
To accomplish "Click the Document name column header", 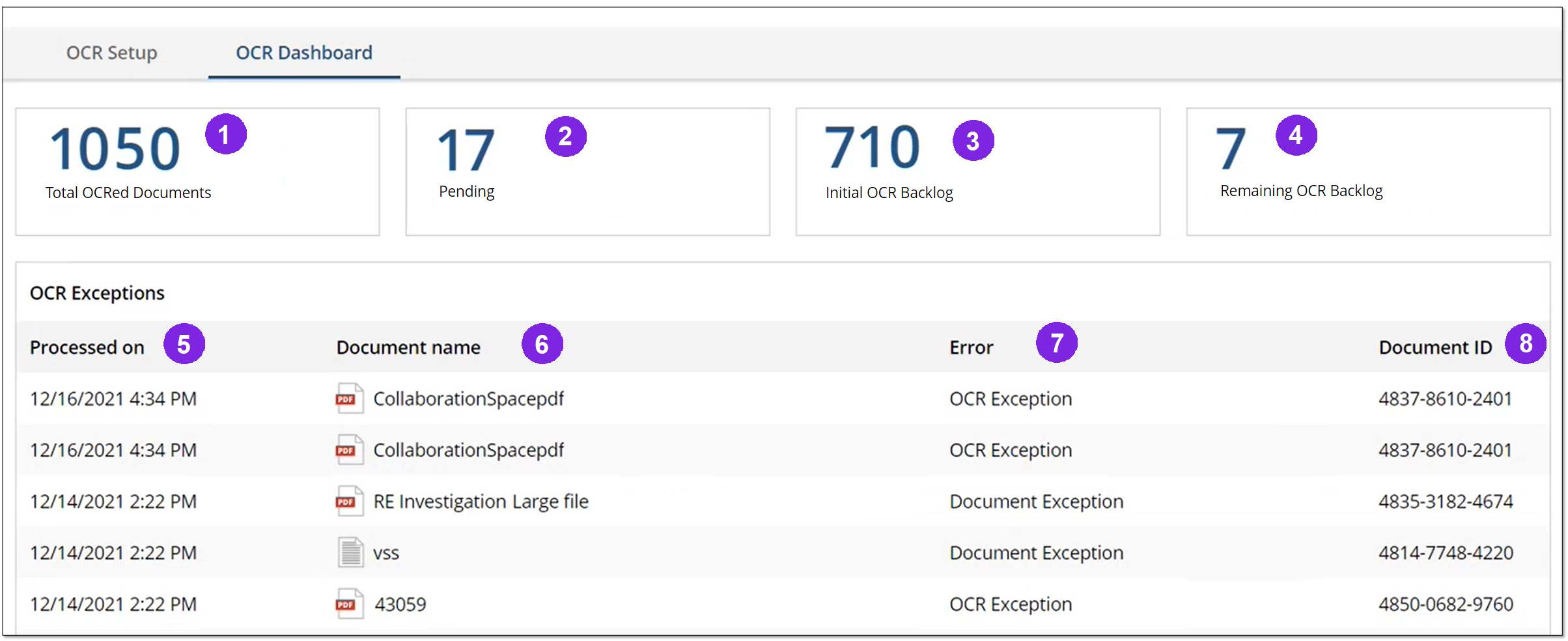I will point(408,347).
